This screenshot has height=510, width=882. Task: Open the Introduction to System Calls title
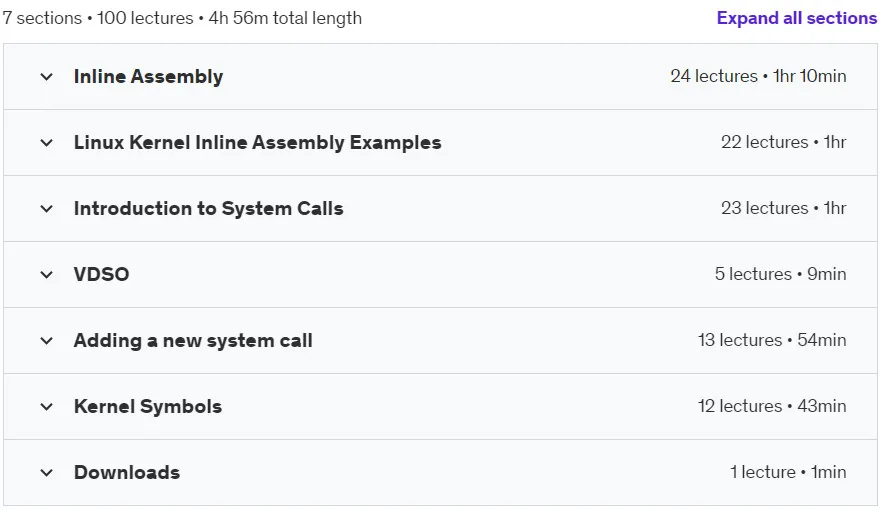[x=209, y=209]
